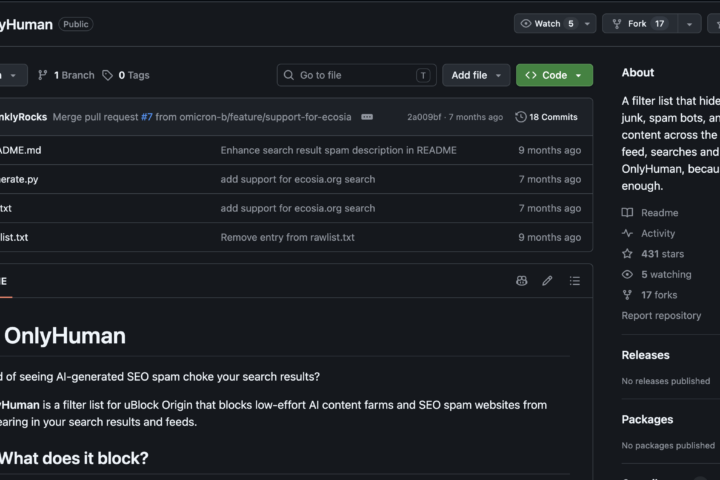The height and width of the screenshot is (480, 720).
Task: Click the branch icon beside 1 Branch
Action: [43, 75]
